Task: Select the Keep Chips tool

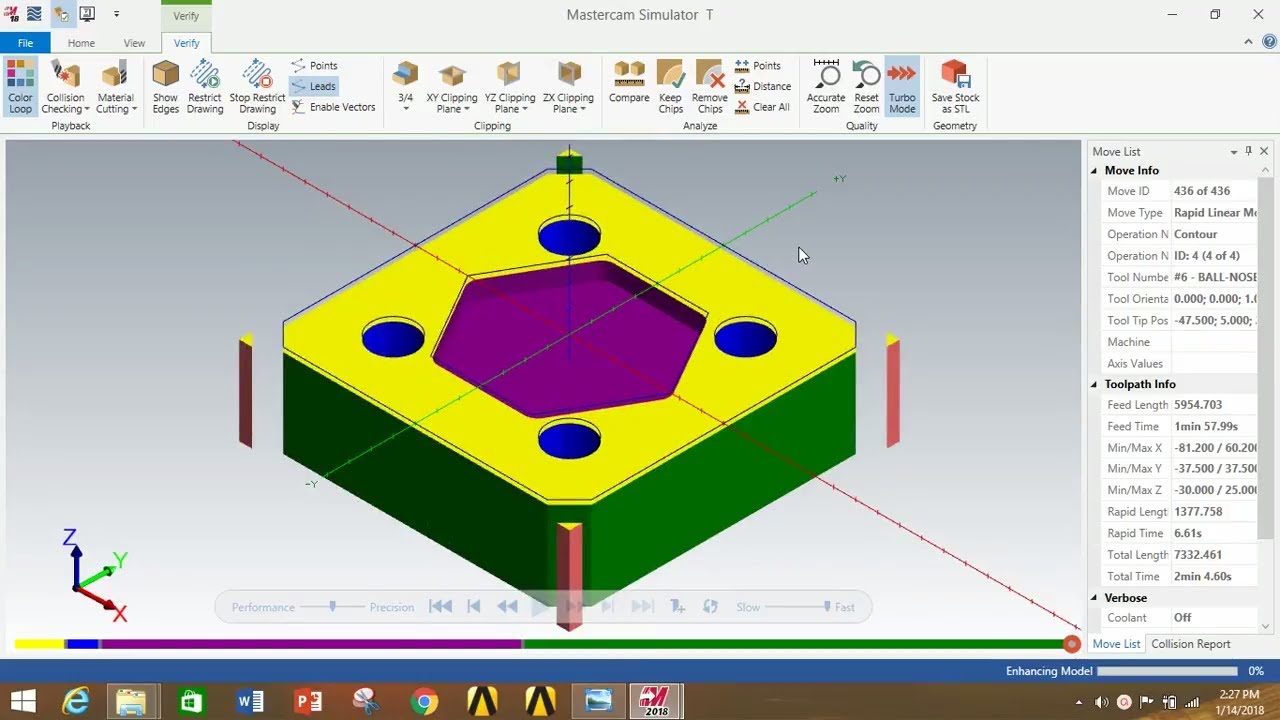Action: [x=670, y=87]
